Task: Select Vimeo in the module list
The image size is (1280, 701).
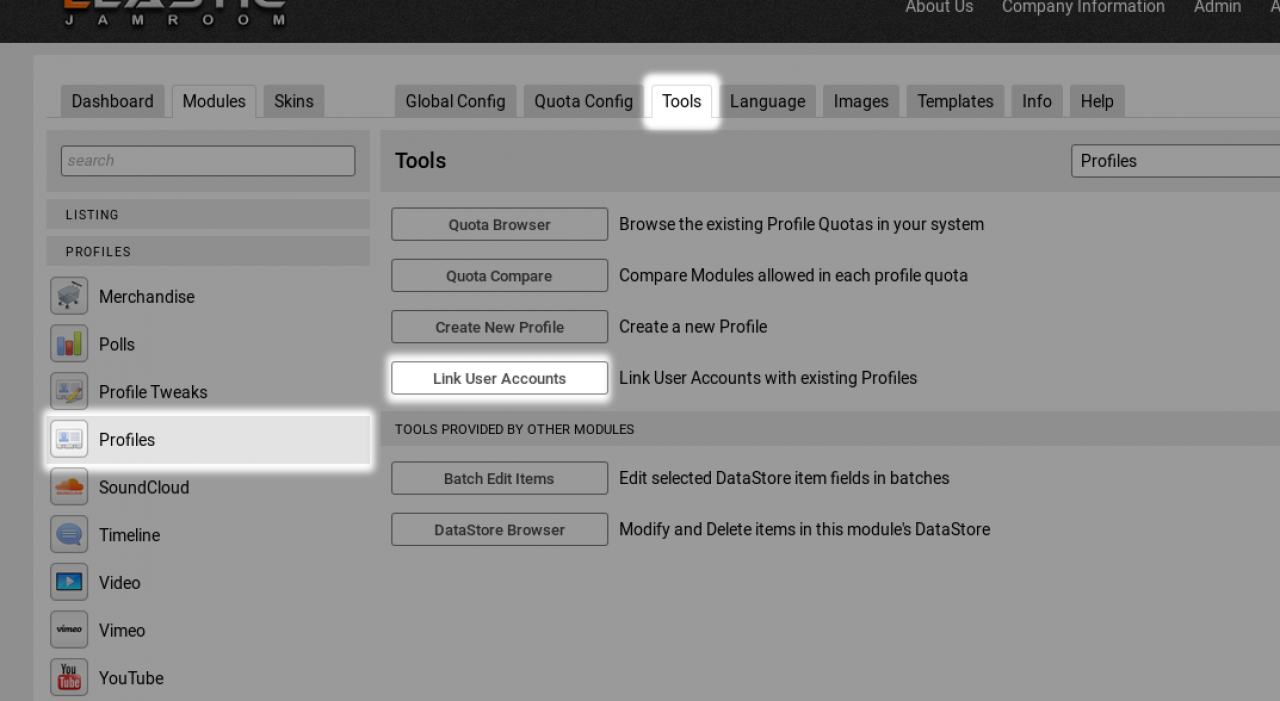Action: (x=122, y=630)
